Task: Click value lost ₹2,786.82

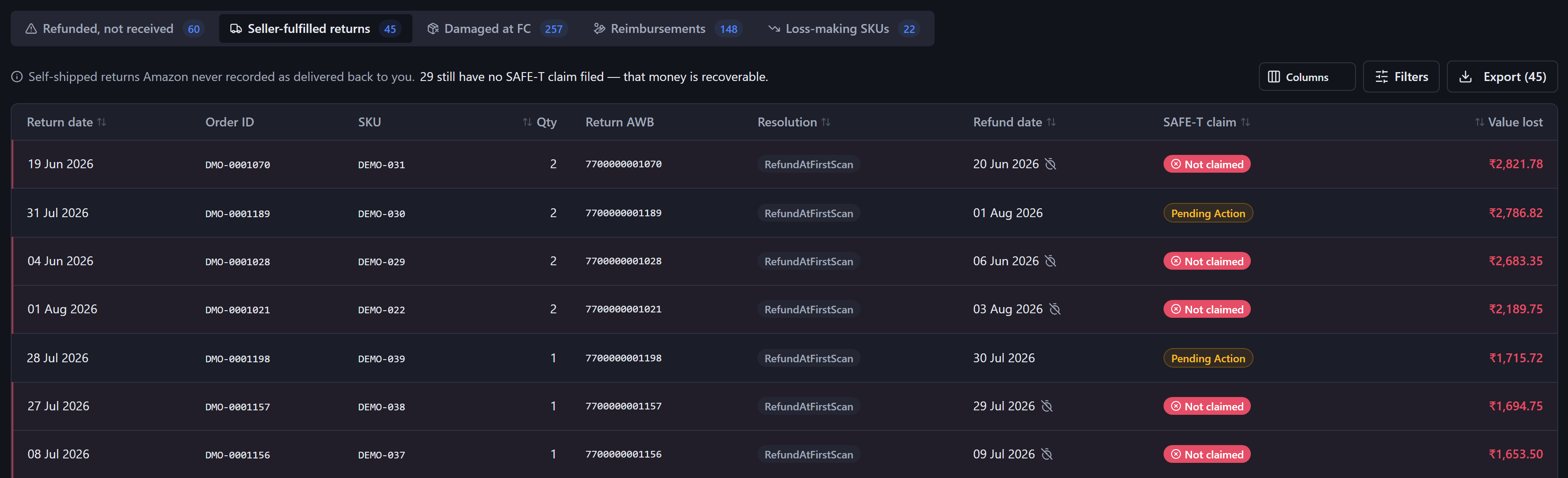Action: click(x=1515, y=213)
